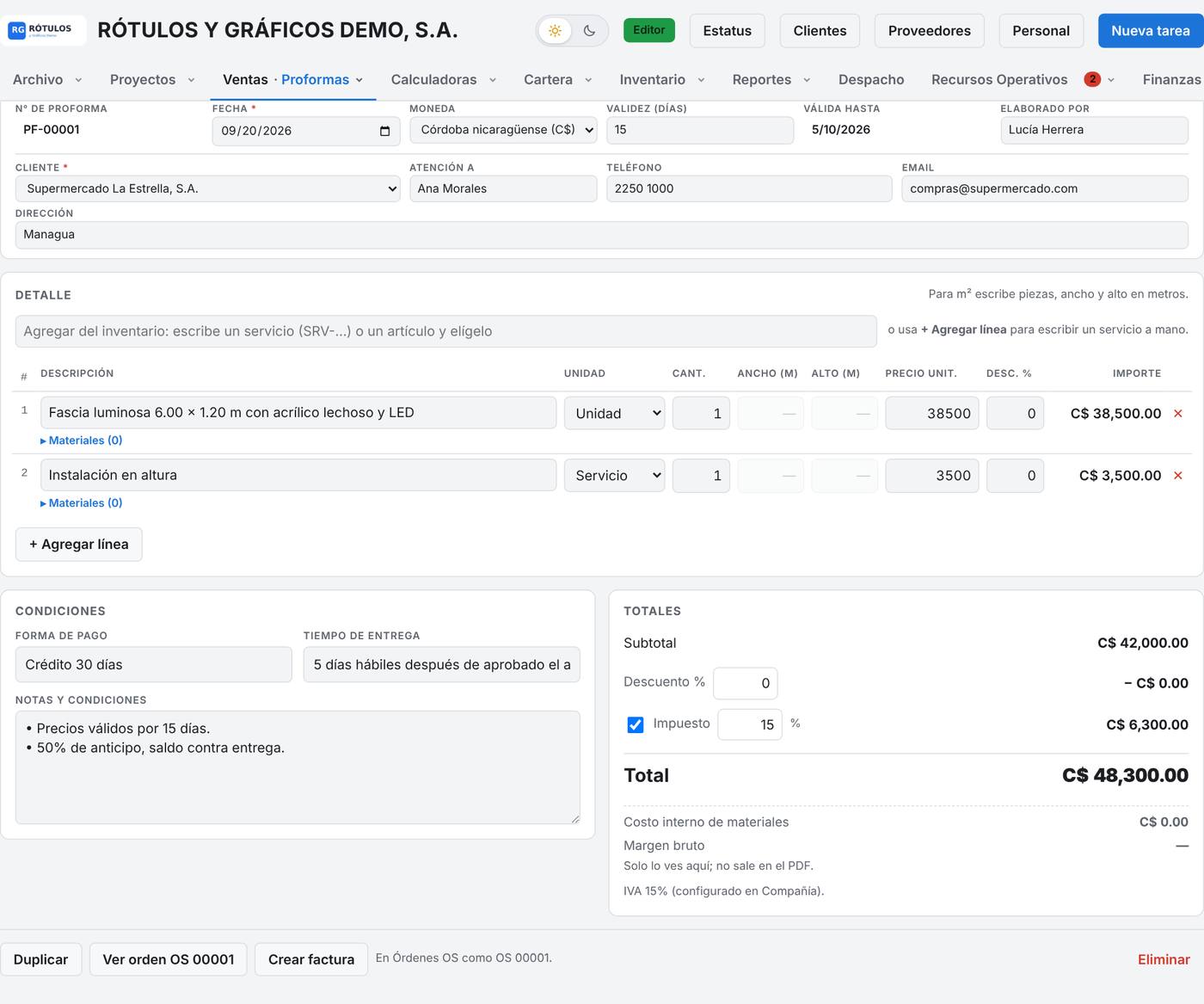Click the Nueva tarea button
This screenshot has width=1204, height=1004.
click(x=1151, y=31)
